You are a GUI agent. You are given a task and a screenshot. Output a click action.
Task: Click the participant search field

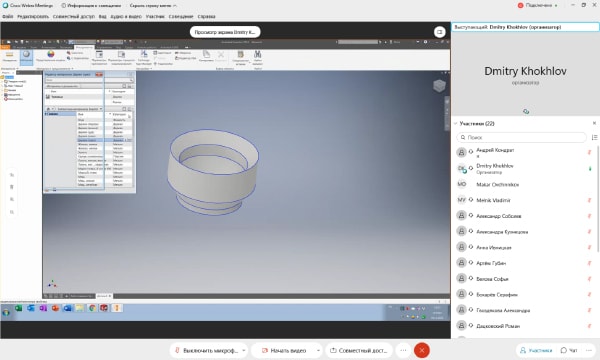(x=522, y=137)
